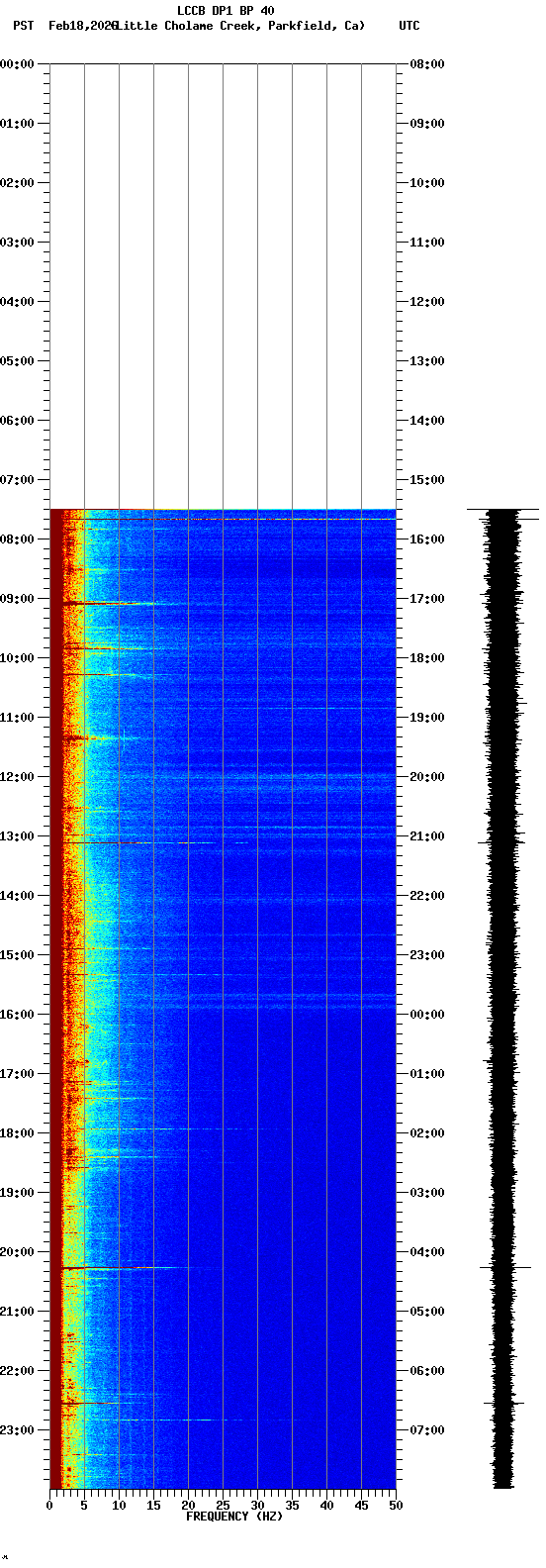Click the 'UTC' timezone label

[409, 26]
